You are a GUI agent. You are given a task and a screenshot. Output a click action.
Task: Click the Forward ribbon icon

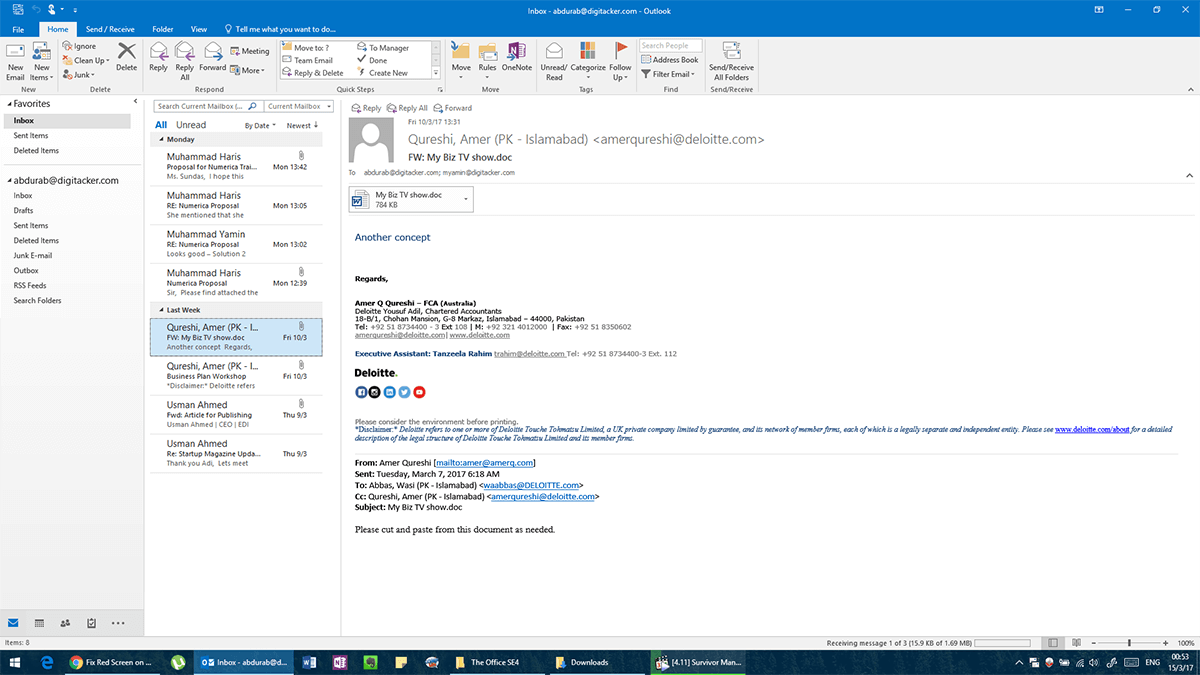pos(213,57)
